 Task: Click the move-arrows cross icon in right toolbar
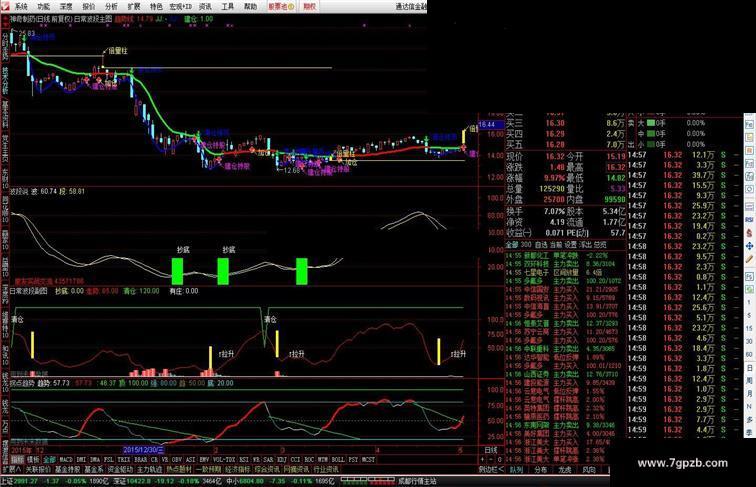tap(750, 246)
